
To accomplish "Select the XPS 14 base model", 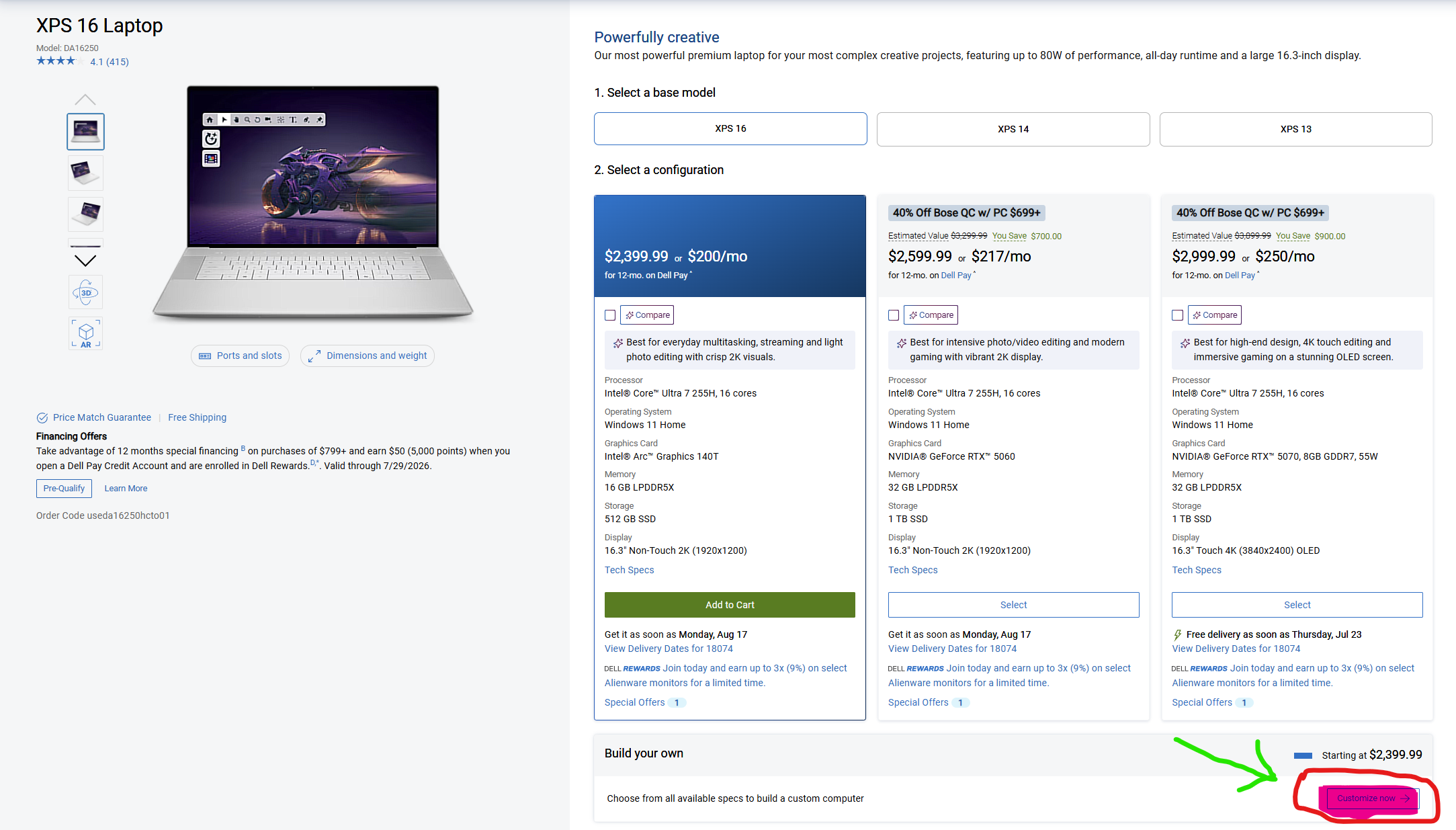I will (x=1013, y=129).
